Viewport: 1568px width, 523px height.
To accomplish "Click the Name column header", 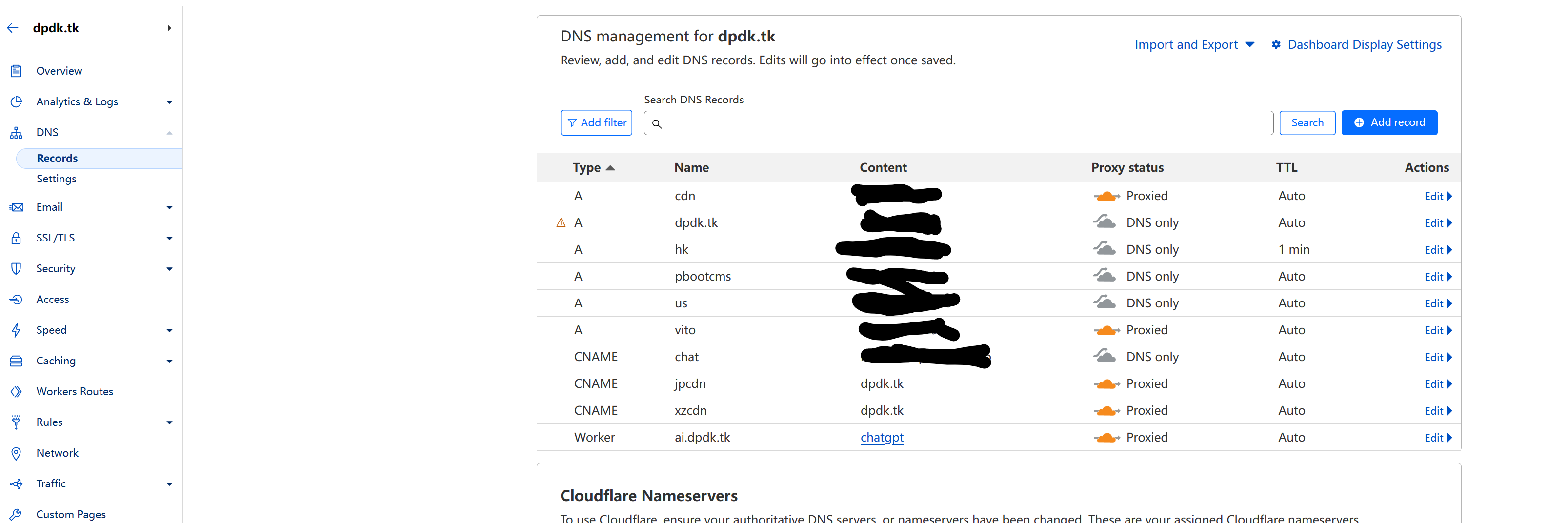I will (691, 167).
